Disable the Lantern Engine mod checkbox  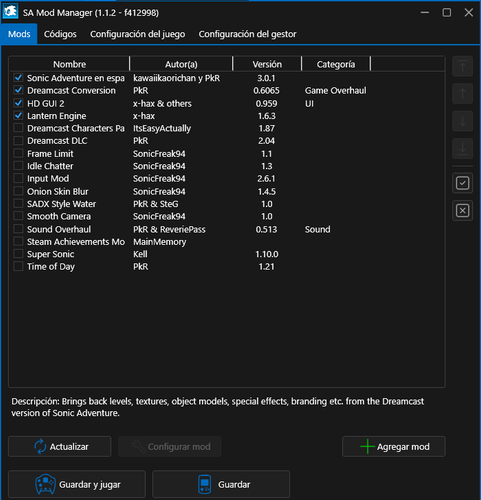click(x=18, y=116)
